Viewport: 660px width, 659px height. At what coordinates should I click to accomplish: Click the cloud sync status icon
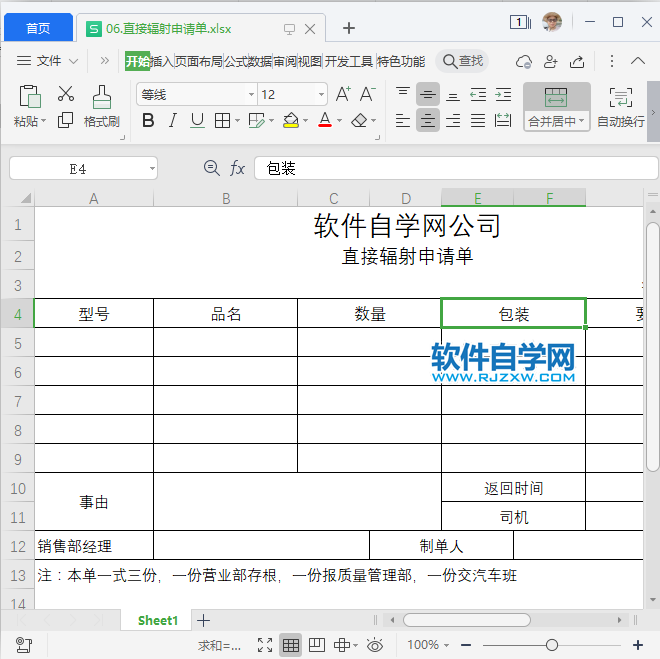tap(523, 62)
